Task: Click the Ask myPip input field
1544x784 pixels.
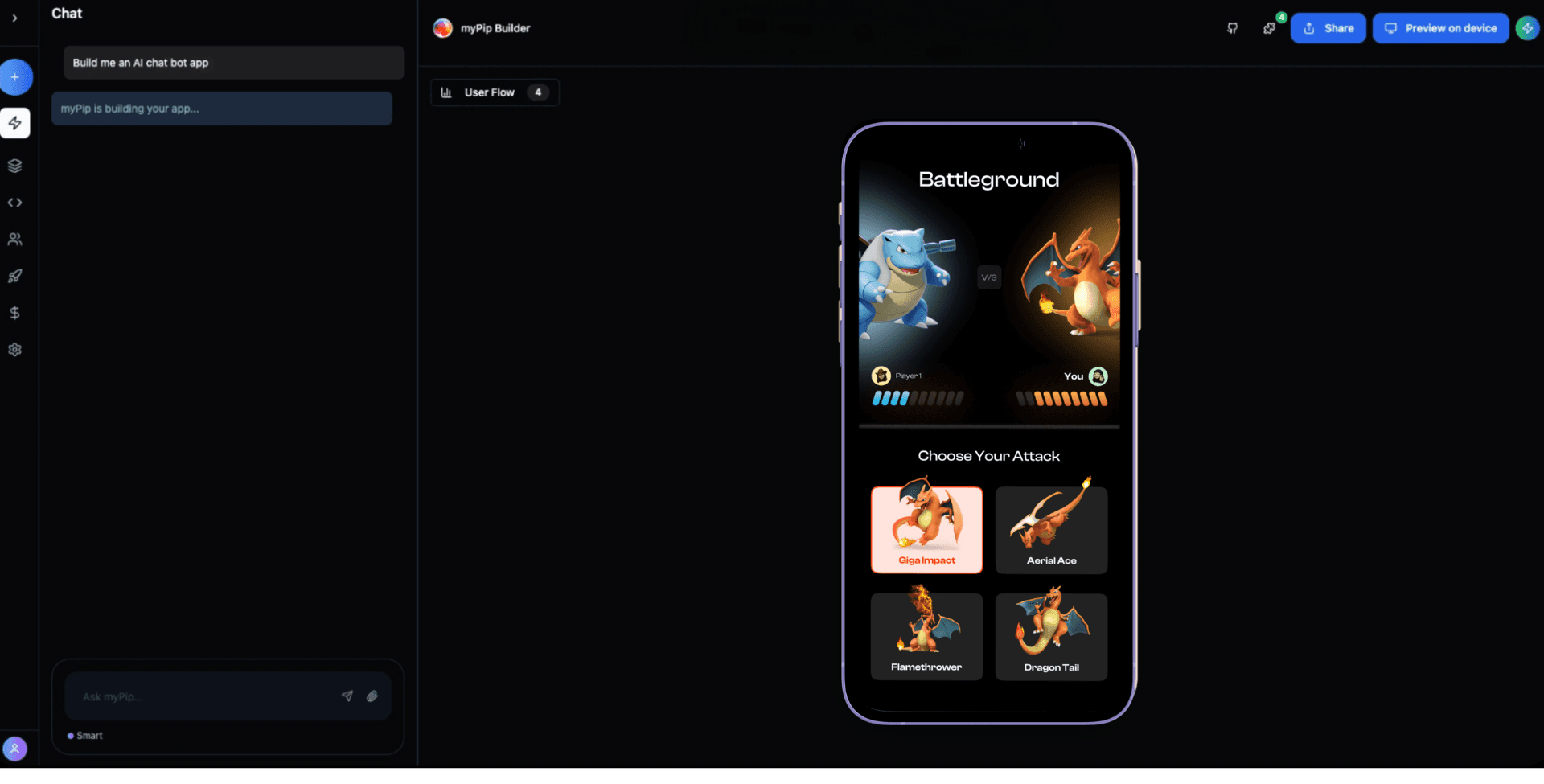Action: click(x=205, y=696)
